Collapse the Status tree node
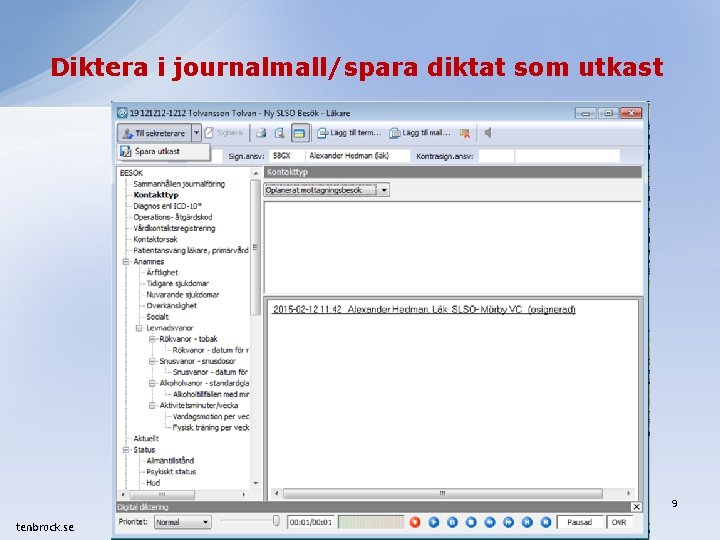 click(126, 450)
